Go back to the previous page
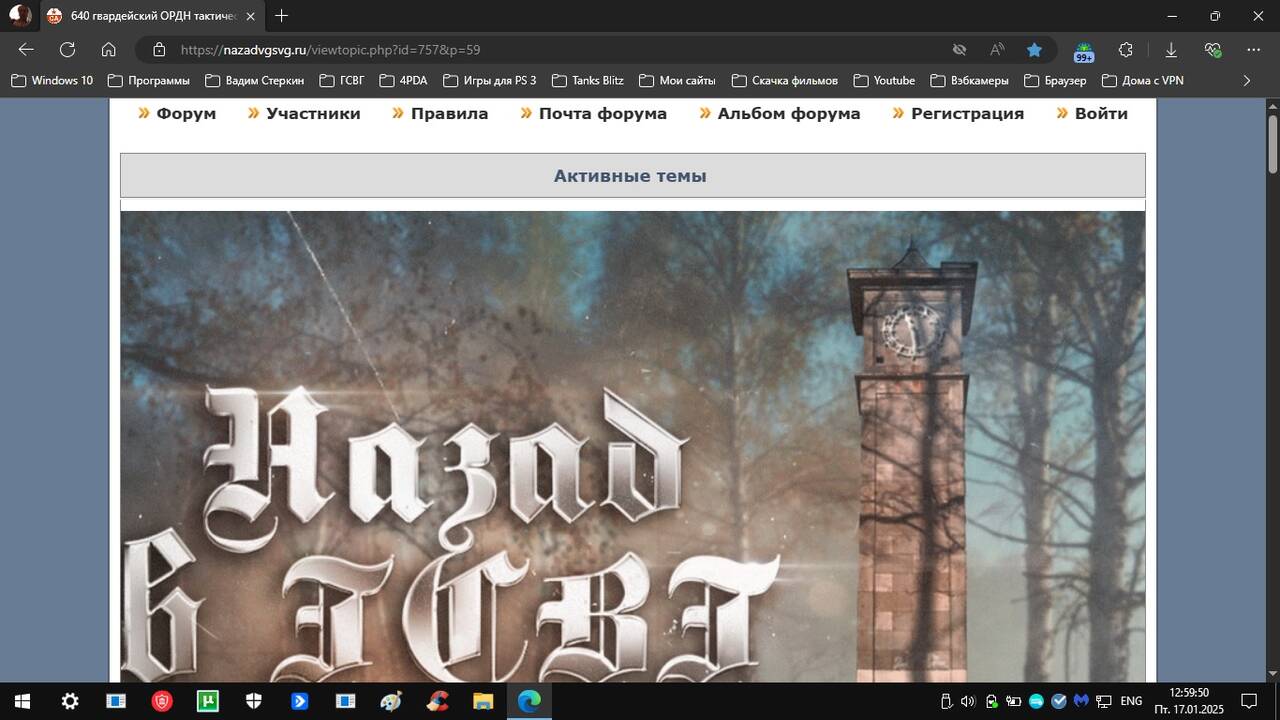The height and width of the screenshot is (720, 1280). [x=26, y=50]
